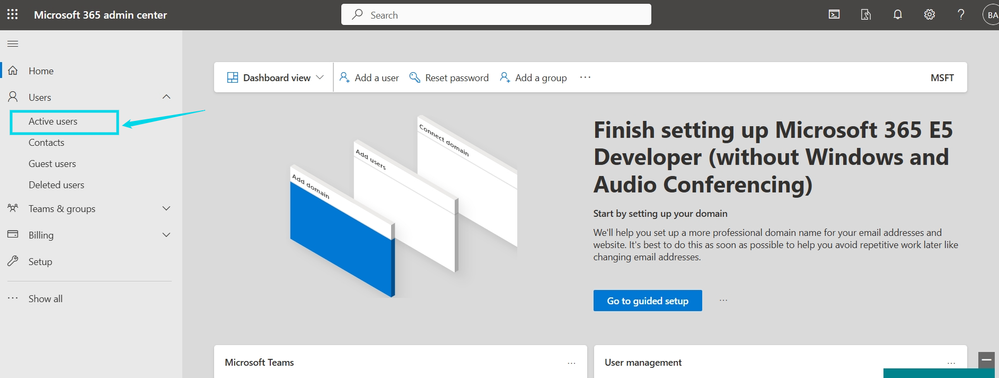This screenshot has width=999, height=378.
Task: Click Add a user command
Action: (x=369, y=78)
